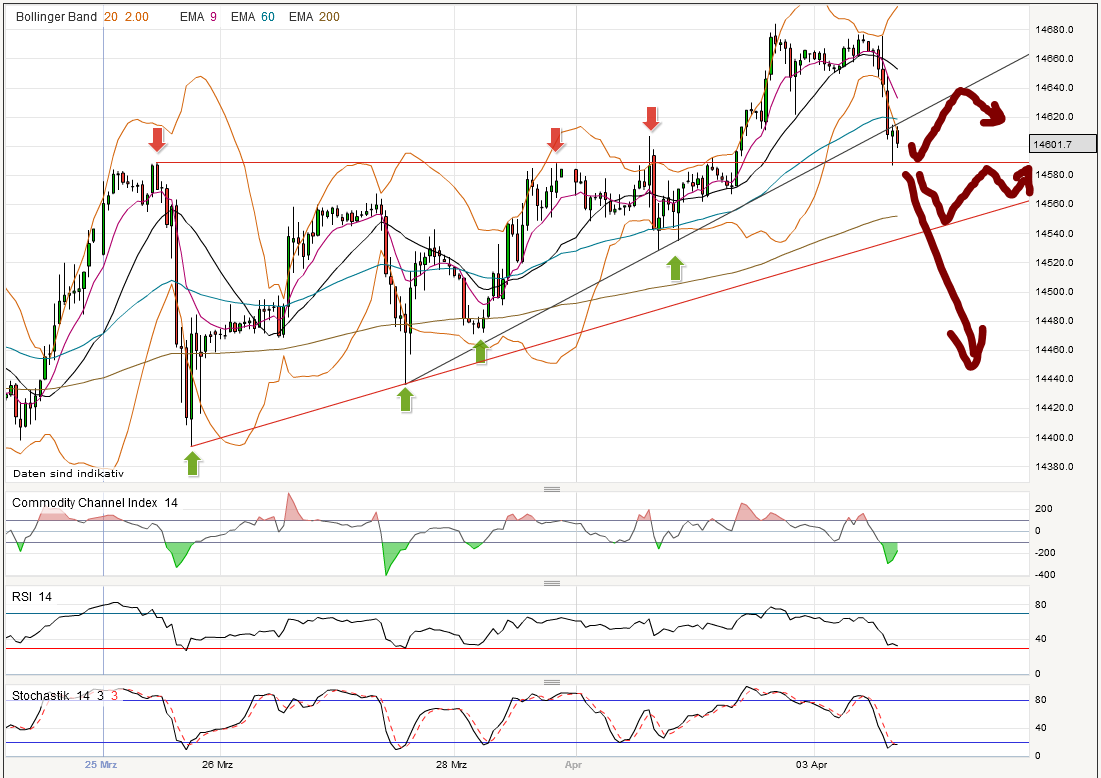
Task: Click the Commodity Channel Index 14 label
Action: click(x=95, y=503)
